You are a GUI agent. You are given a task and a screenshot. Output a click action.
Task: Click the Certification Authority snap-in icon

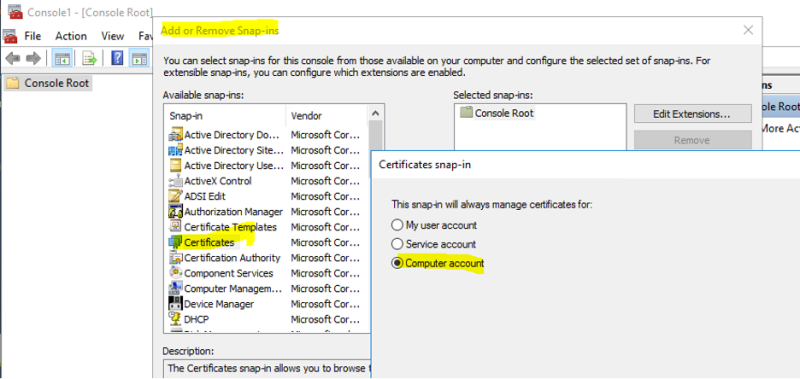coord(176,258)
